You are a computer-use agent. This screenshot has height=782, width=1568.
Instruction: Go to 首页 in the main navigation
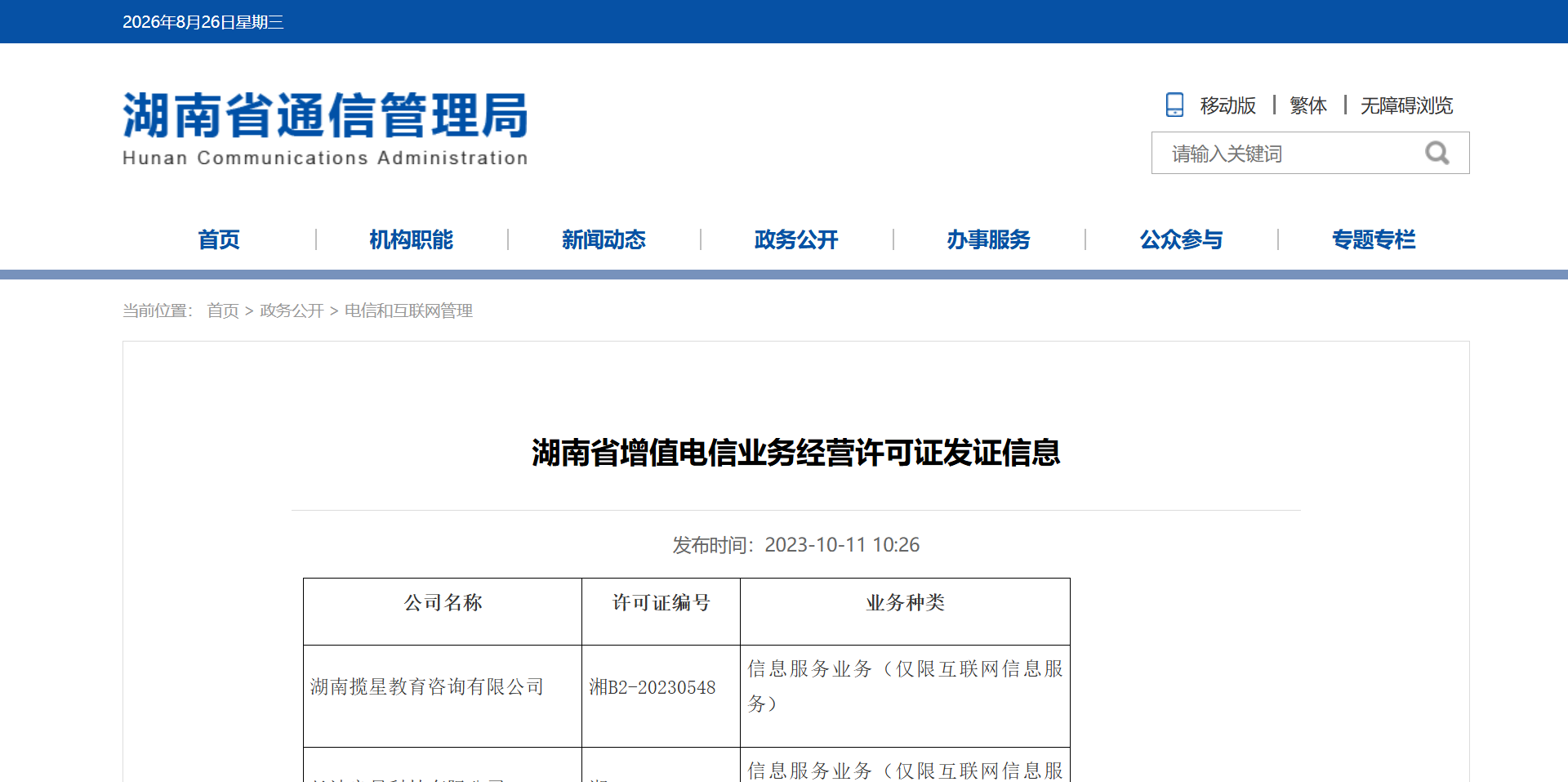coord(219,239)
